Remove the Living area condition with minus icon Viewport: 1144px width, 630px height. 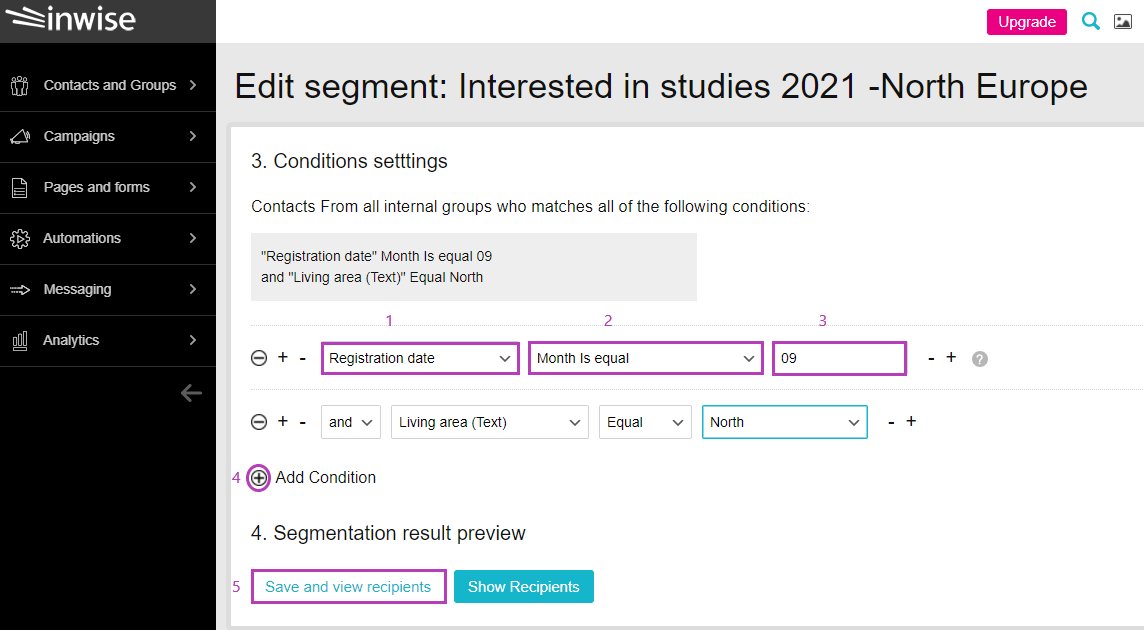tap(259, 421)
